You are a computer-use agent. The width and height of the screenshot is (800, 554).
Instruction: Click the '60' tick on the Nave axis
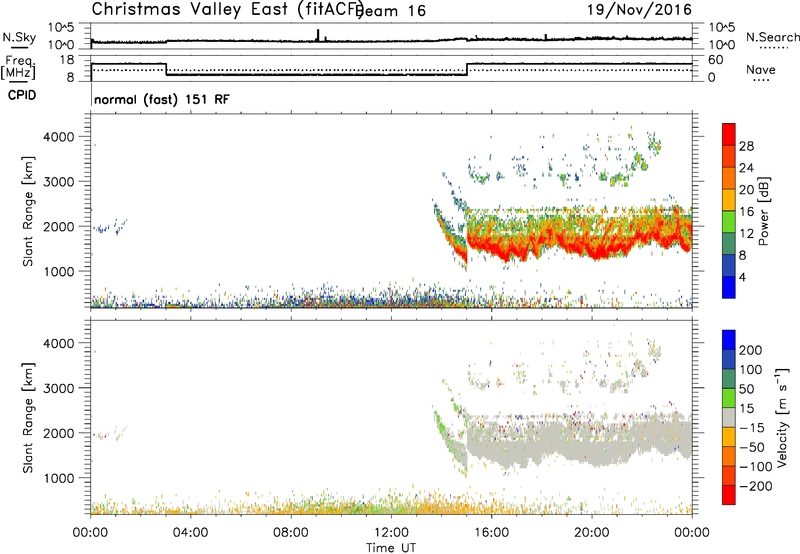[x=715, y=60]
